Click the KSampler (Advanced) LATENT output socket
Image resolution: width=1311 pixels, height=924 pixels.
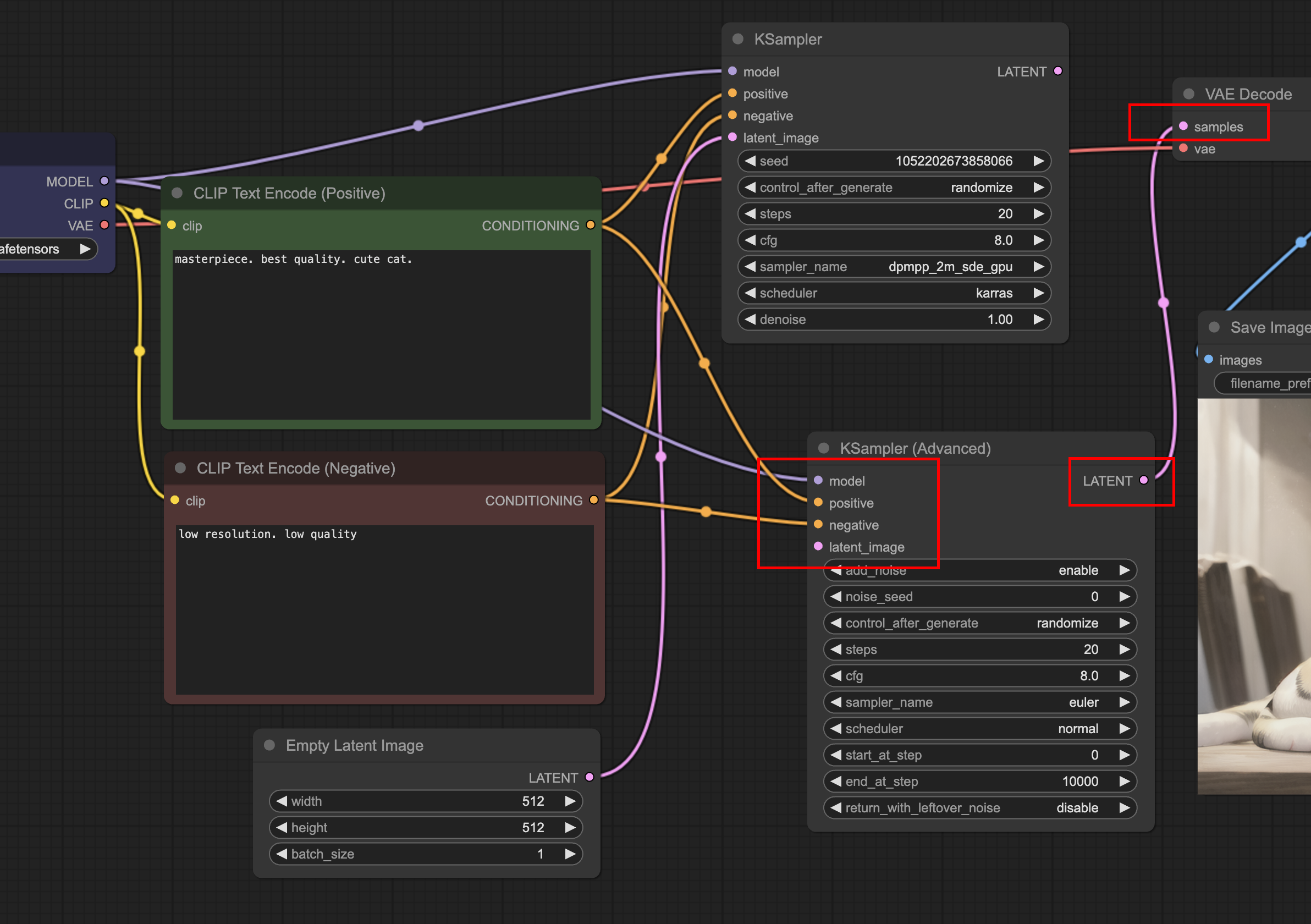pos(1143,480)
